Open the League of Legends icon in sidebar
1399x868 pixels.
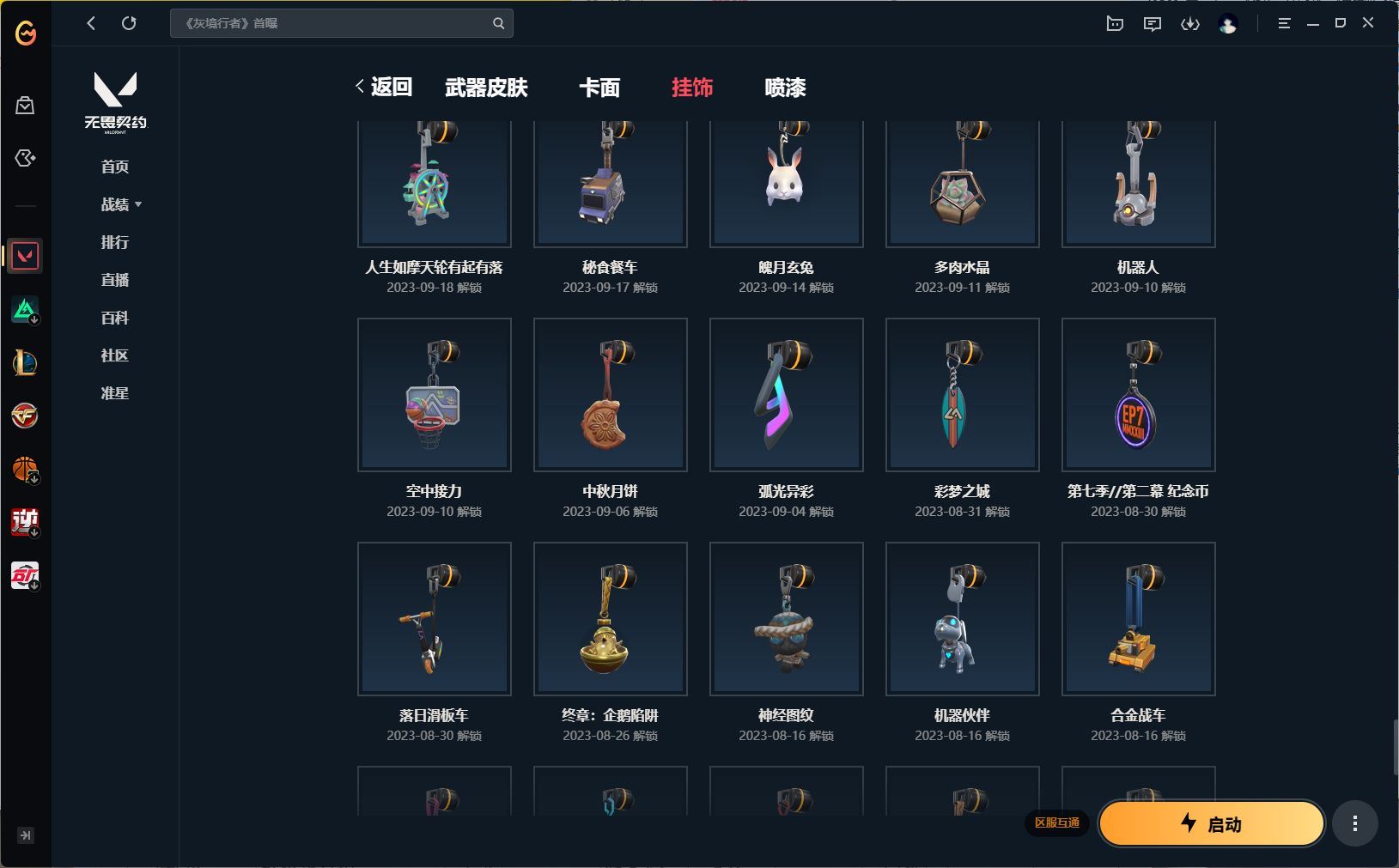pos(25,362)
